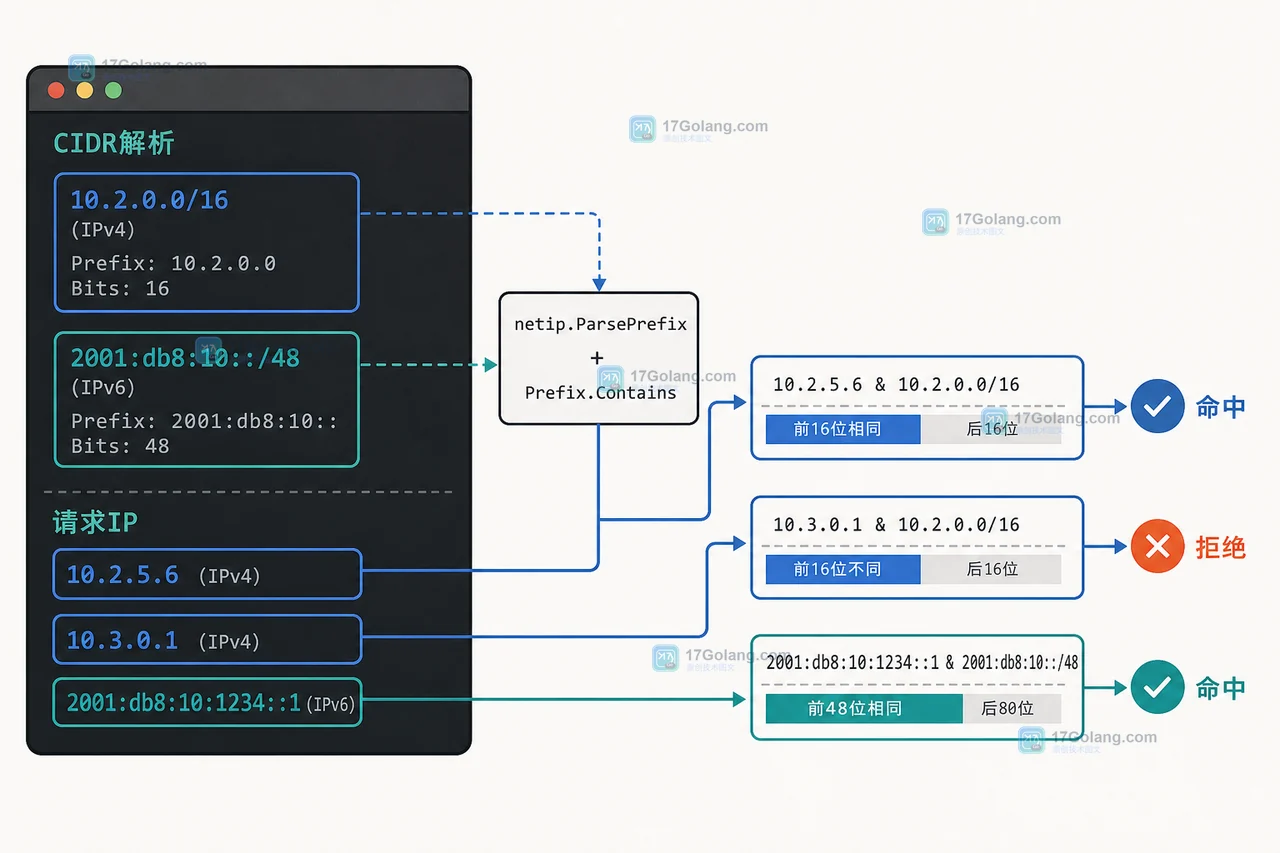Select the 2001:db8:10::/48 CIDR box
Viewport: 1280px width, 853px height.
206,399
